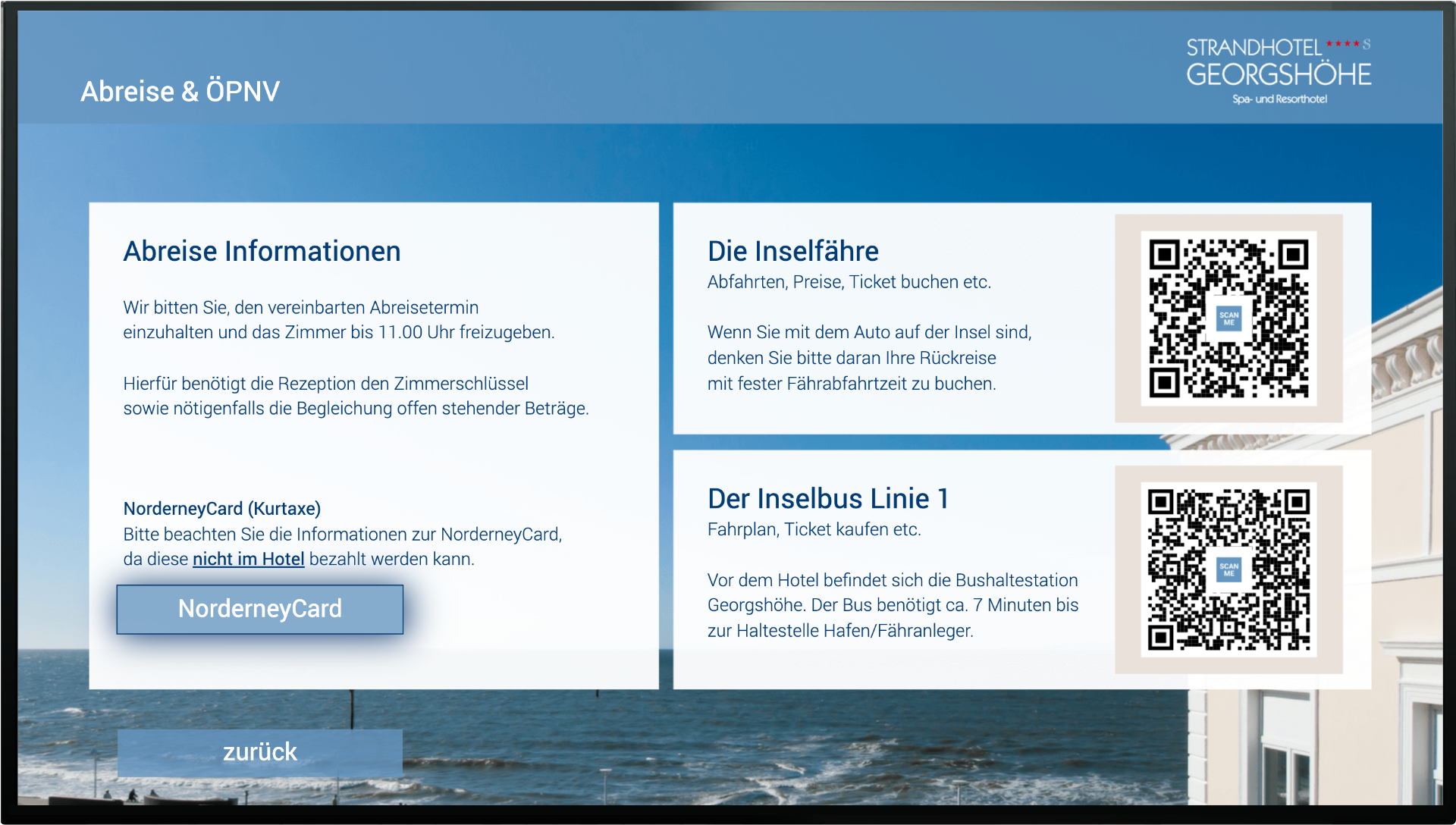
Task: Click the 'Abreise Informationen' heading
Action: (262, 251)
